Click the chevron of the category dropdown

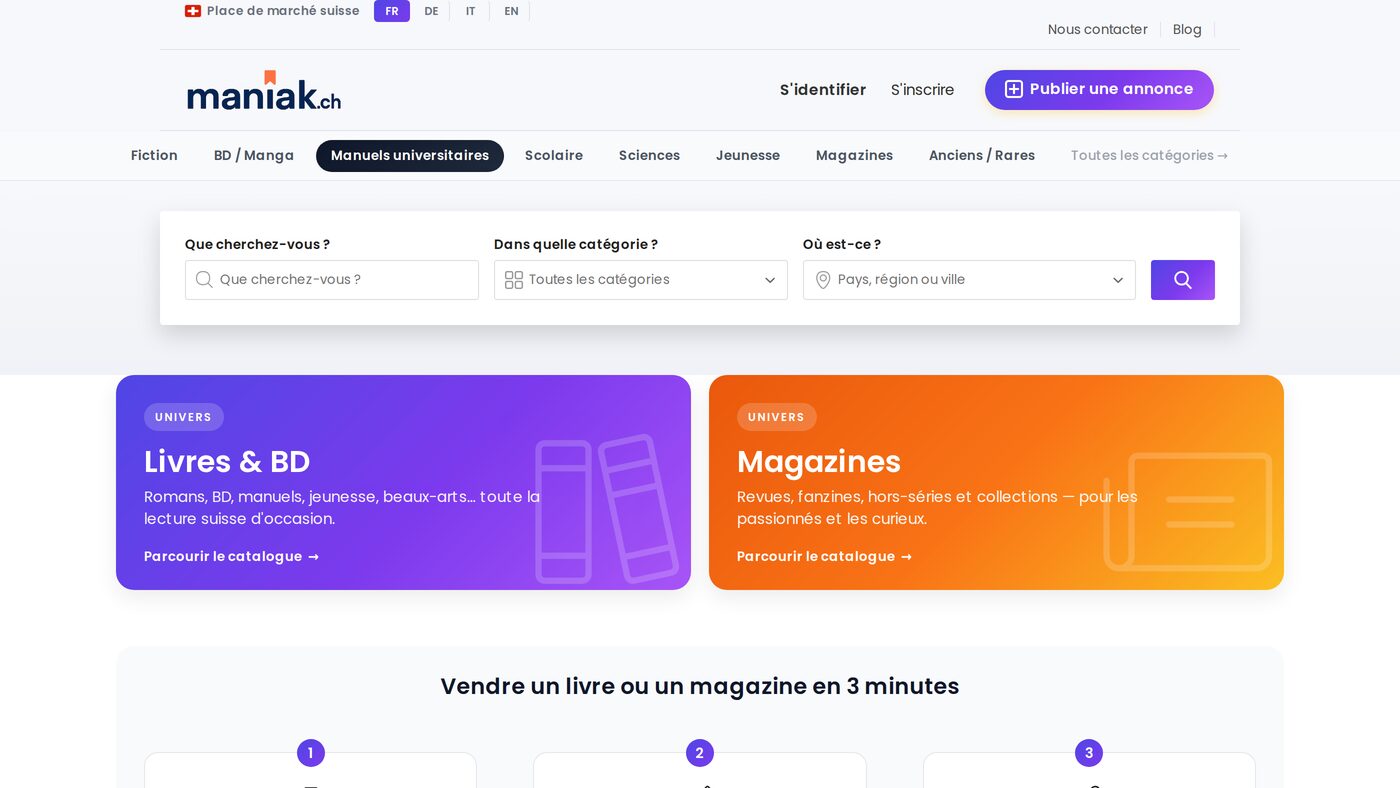click(x=770, y=280)
